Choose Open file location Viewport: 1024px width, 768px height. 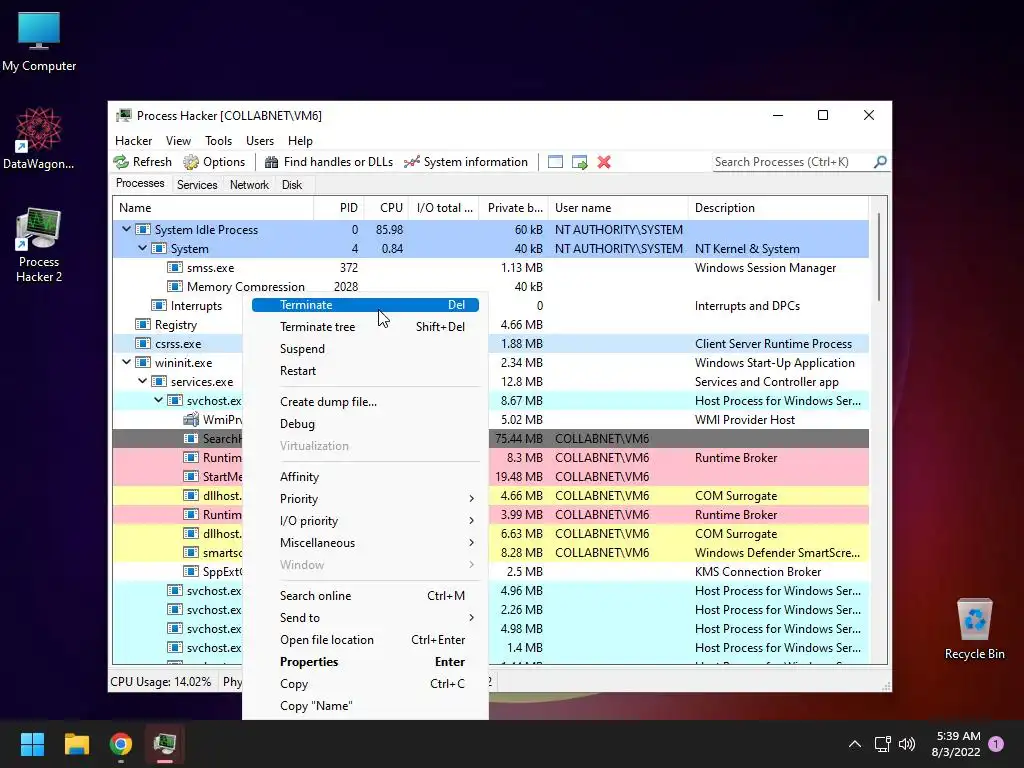pos(365,640)
